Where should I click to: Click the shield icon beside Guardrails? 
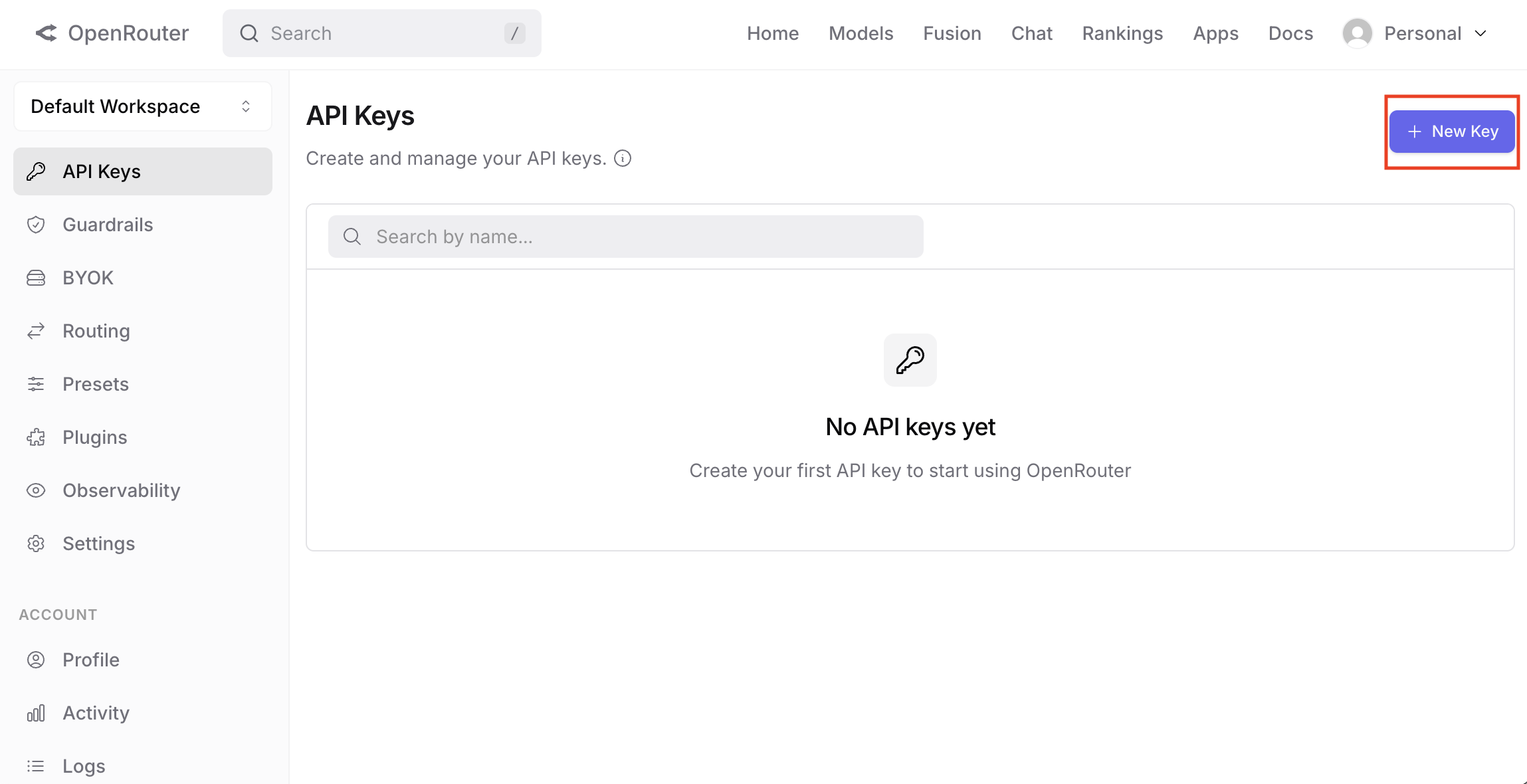pos(36,225)
